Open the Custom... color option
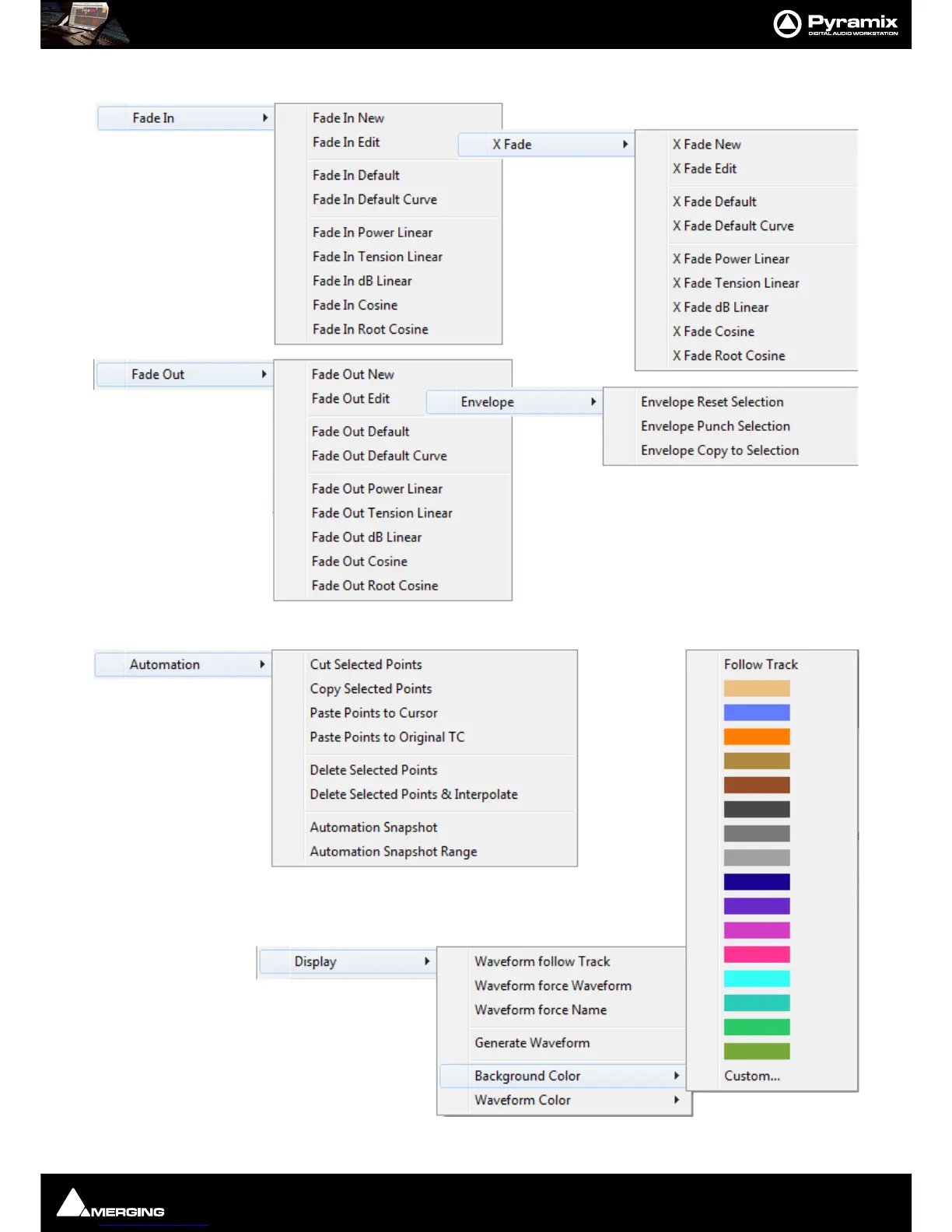The height and width of the screenshot is (1232, 952). (x=752, y=1076)
